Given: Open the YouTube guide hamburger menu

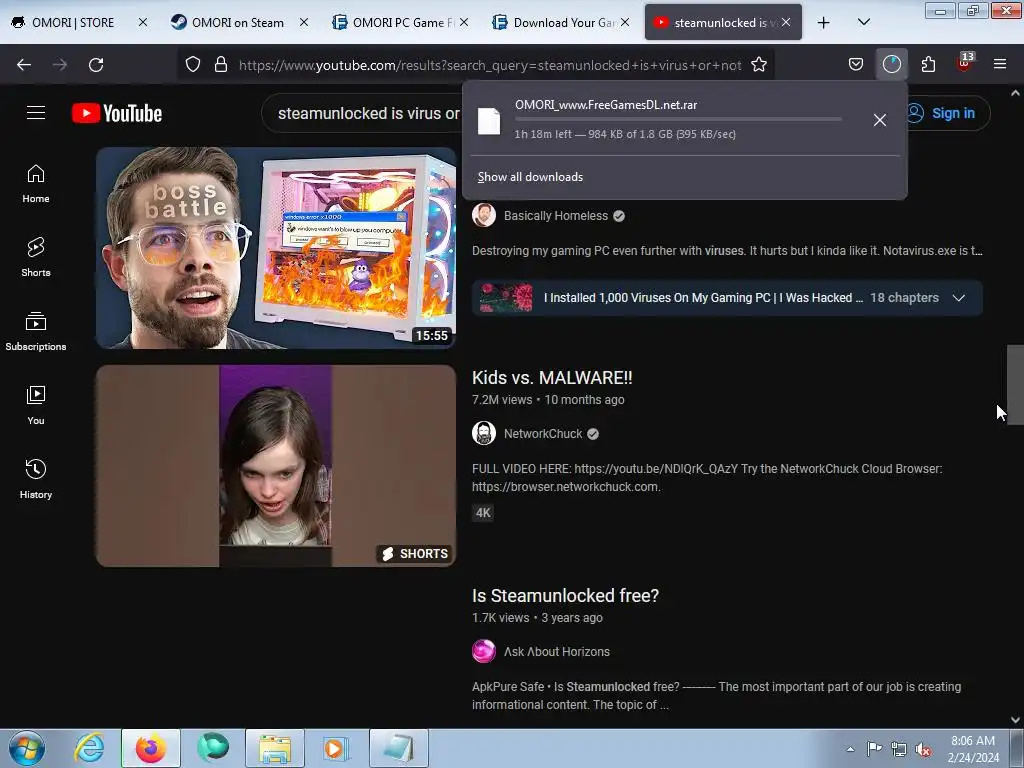Looking at the screenshot, I should [36, 113].
